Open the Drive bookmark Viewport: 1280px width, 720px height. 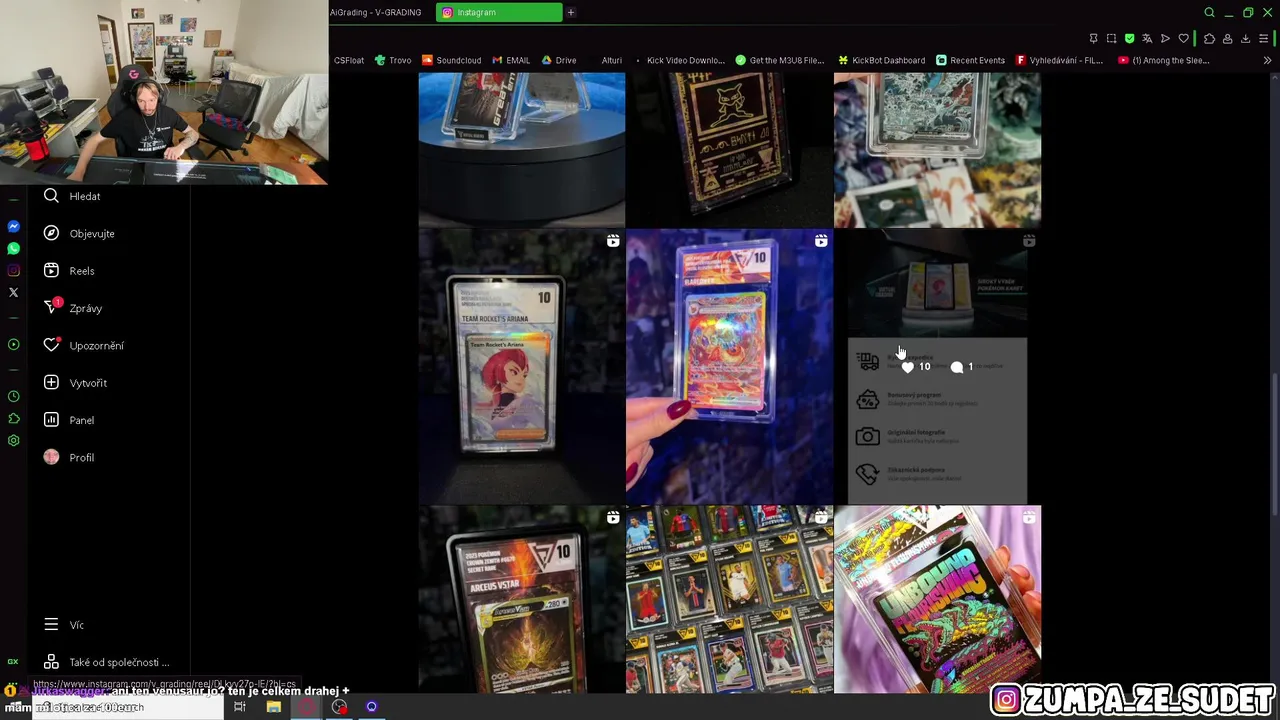558,60
